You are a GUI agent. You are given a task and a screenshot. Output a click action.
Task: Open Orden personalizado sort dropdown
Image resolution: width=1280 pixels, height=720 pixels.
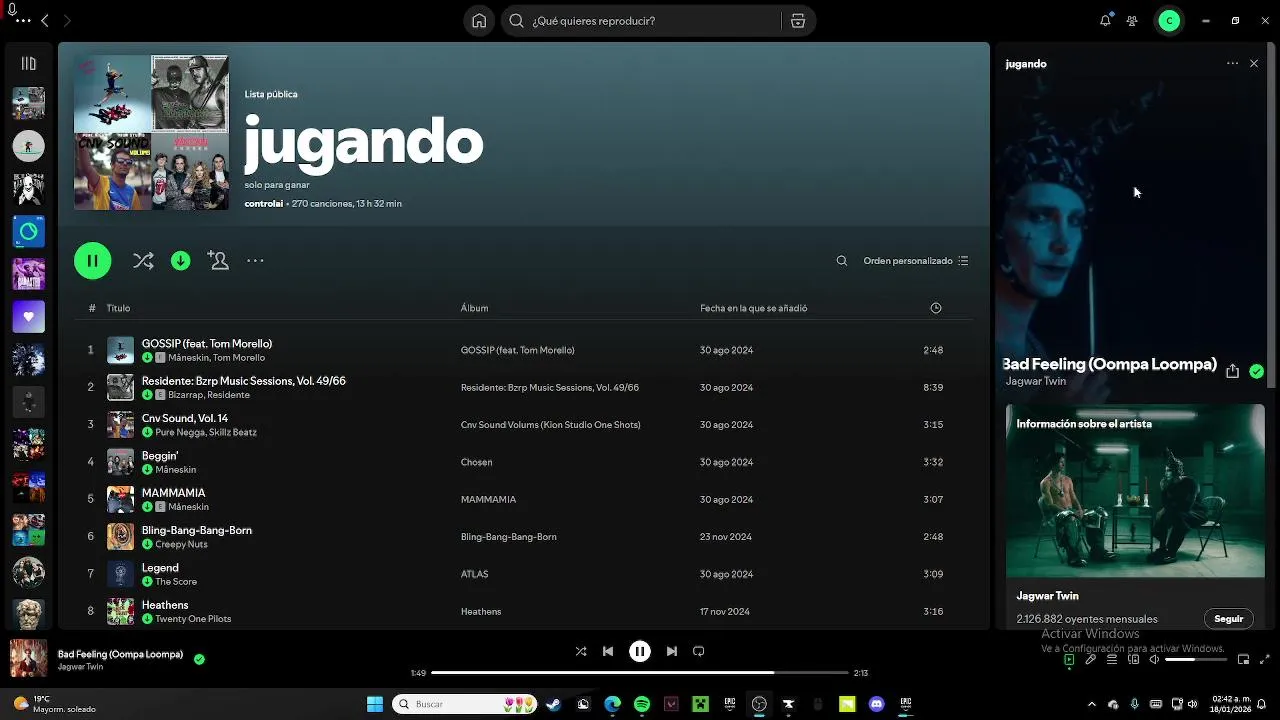(x=916, y=261)
